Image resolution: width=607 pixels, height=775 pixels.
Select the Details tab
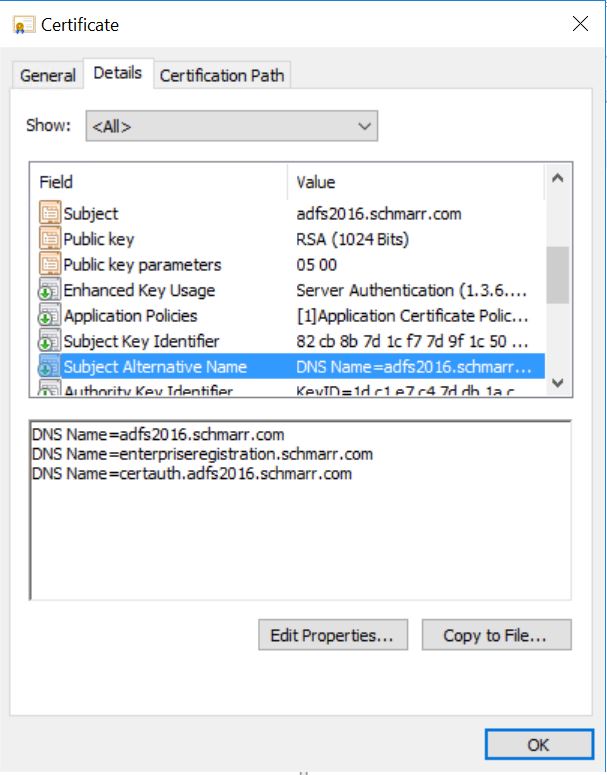[118, 73]
